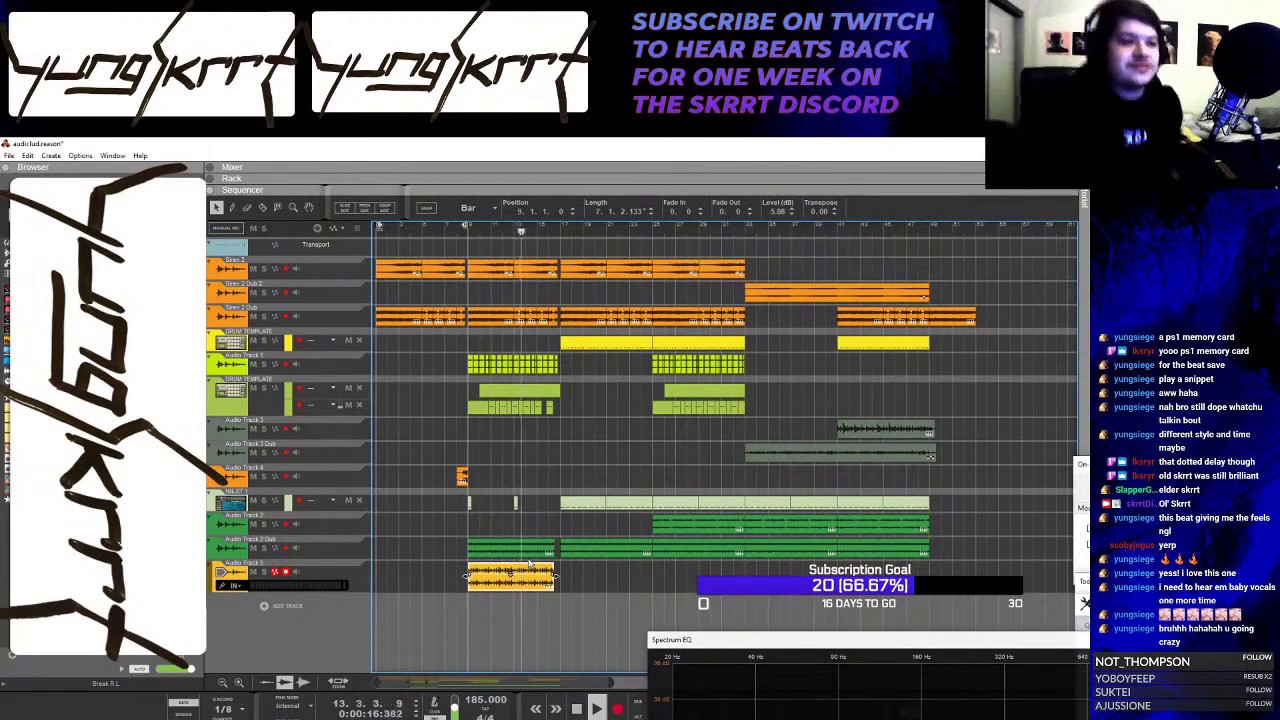1280x720 pixels.
Task: Switch to the Mixer panel tab
Action: coord(232,168)
